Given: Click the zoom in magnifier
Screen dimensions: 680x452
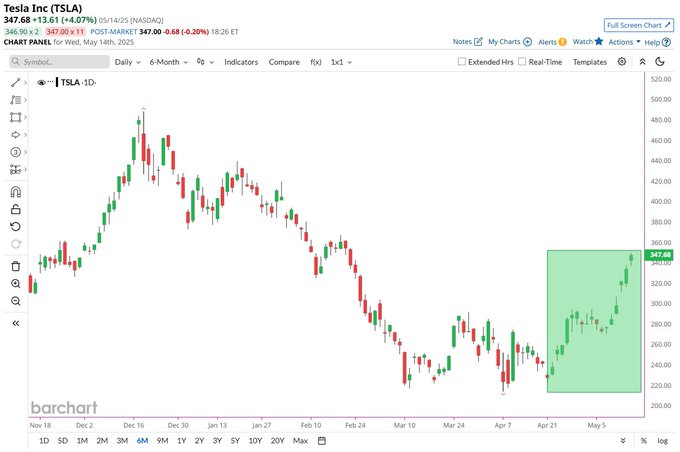Looking at the screenshot, I should [16, 284].
